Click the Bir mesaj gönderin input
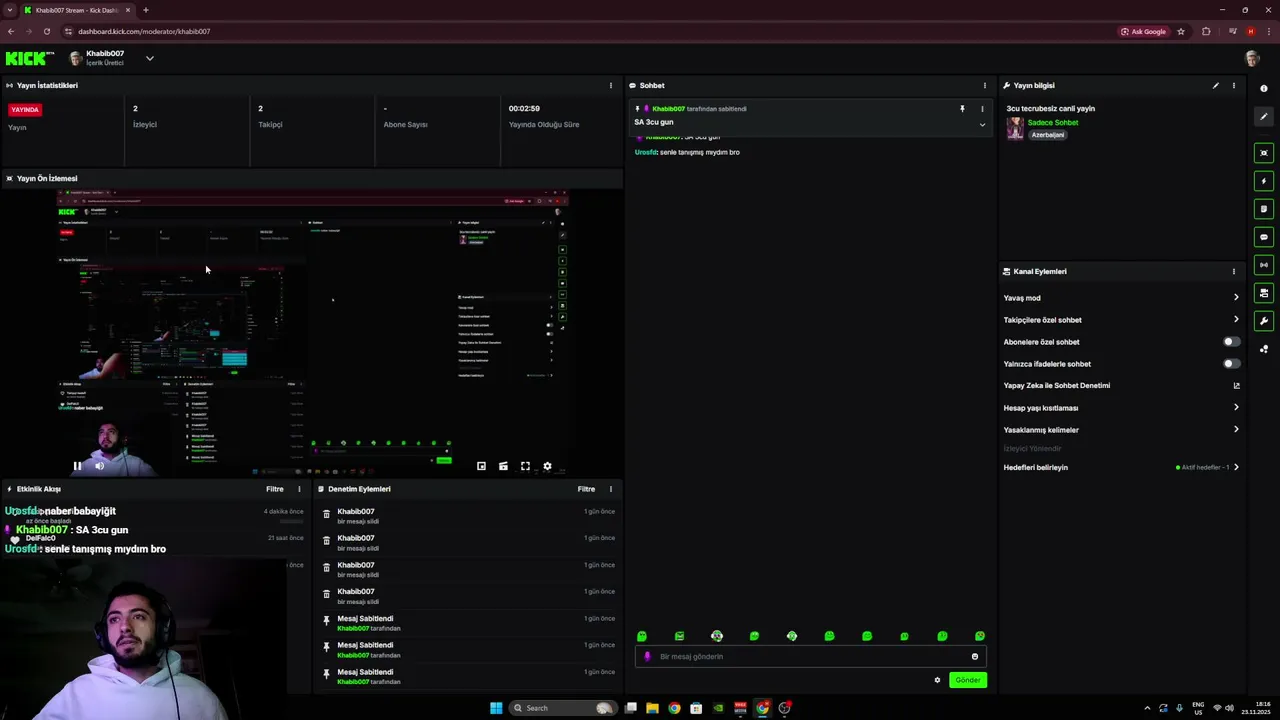 pos(810,657)
